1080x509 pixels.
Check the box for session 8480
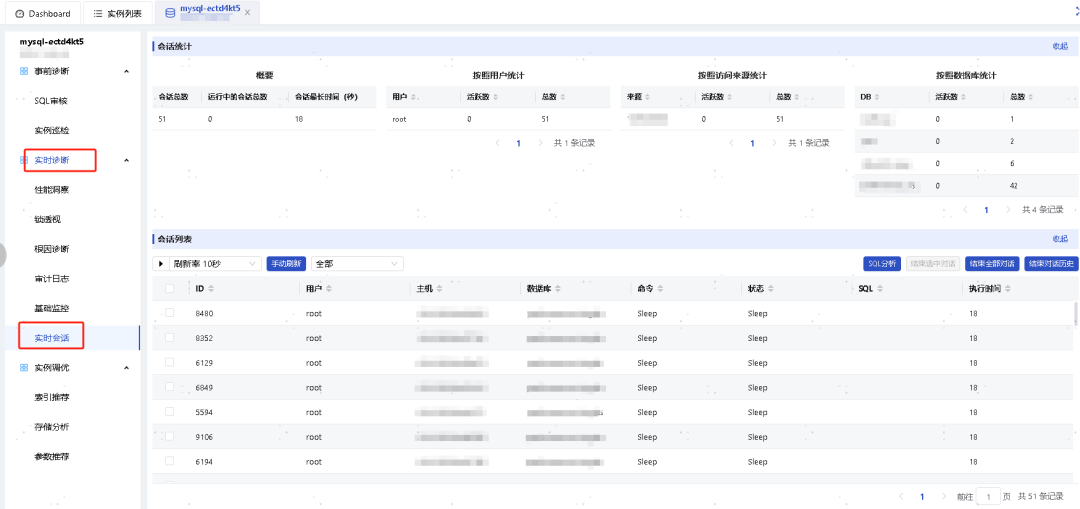(169, 313)
